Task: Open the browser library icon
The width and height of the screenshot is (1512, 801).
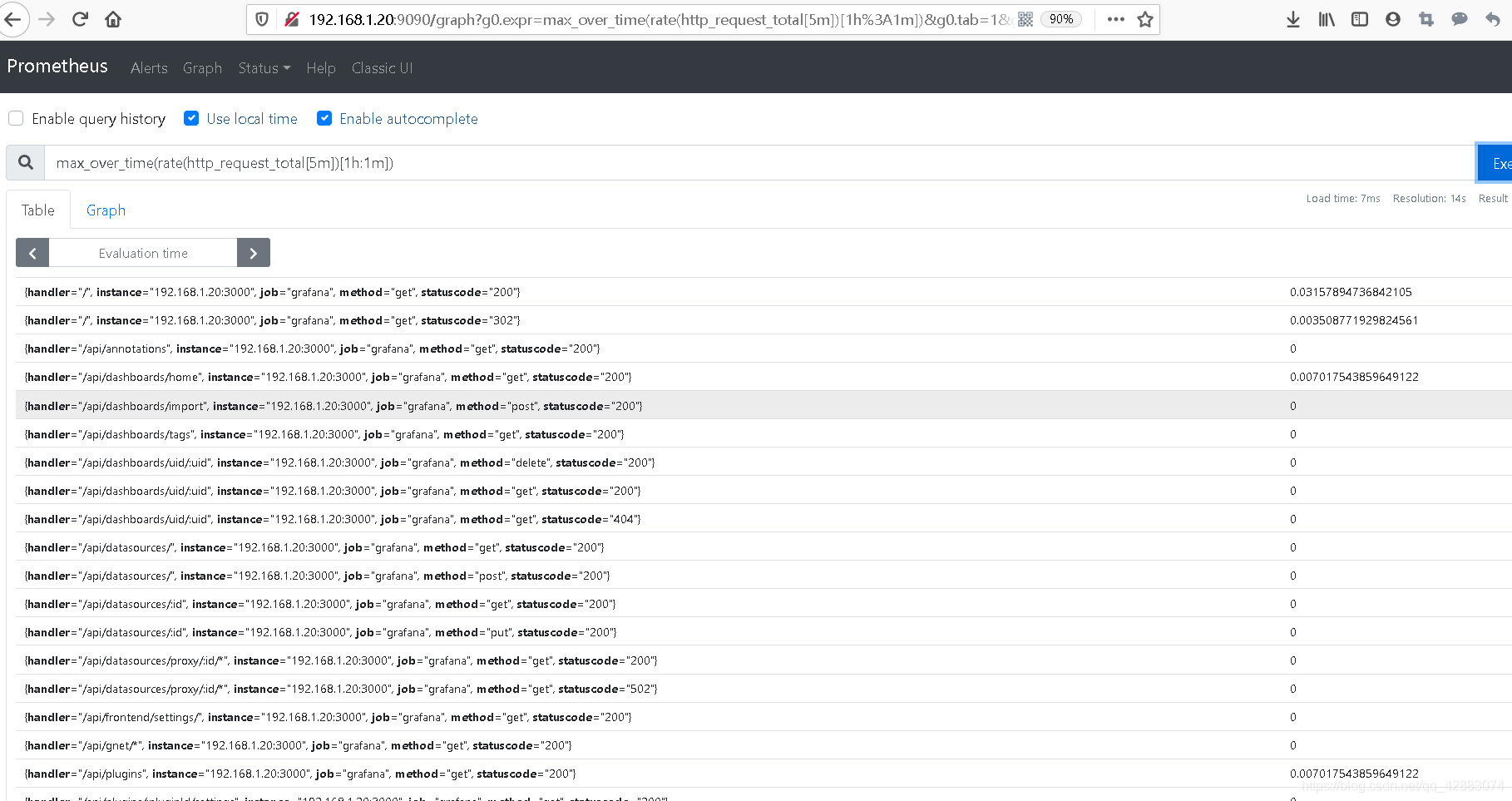Action: tap(1327, 19)
